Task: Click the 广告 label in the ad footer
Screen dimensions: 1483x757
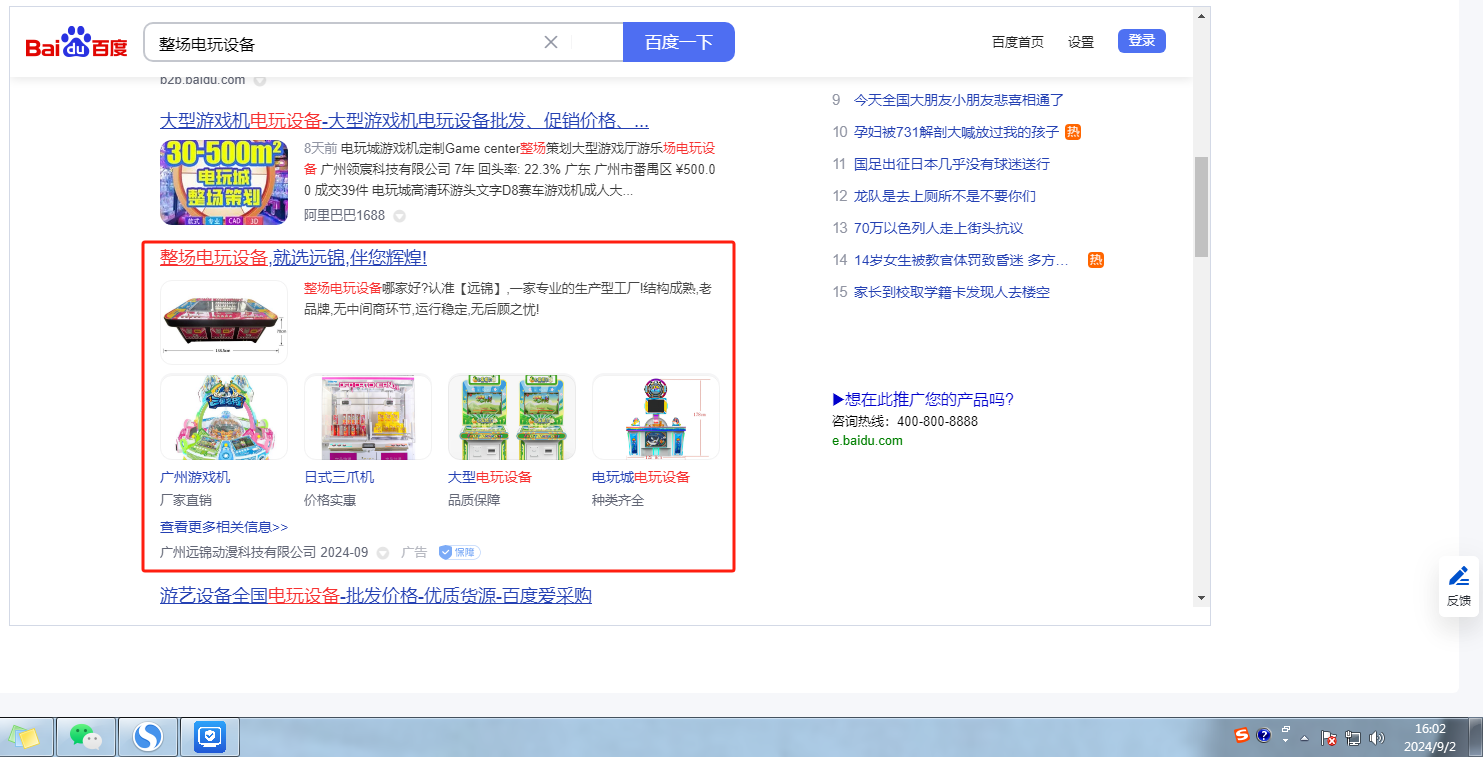Action: point(414,553)
